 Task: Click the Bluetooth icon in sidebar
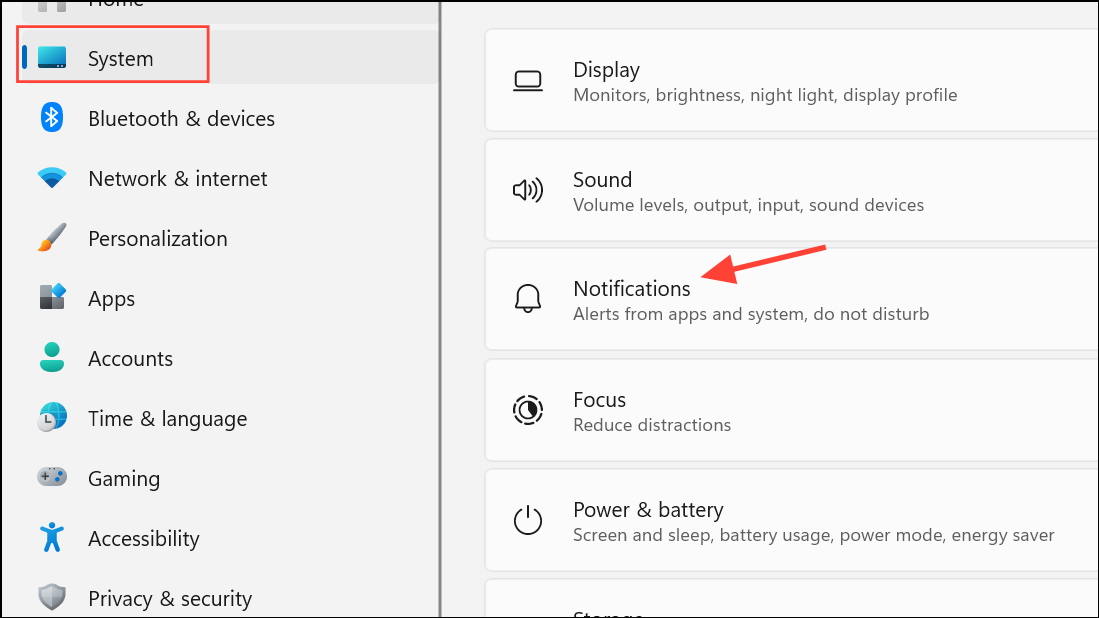tap(52, 118)
